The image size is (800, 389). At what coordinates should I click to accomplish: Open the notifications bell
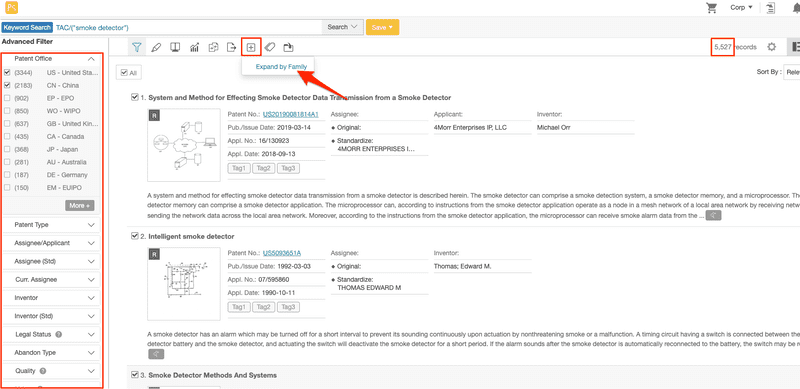pos(796,8)
